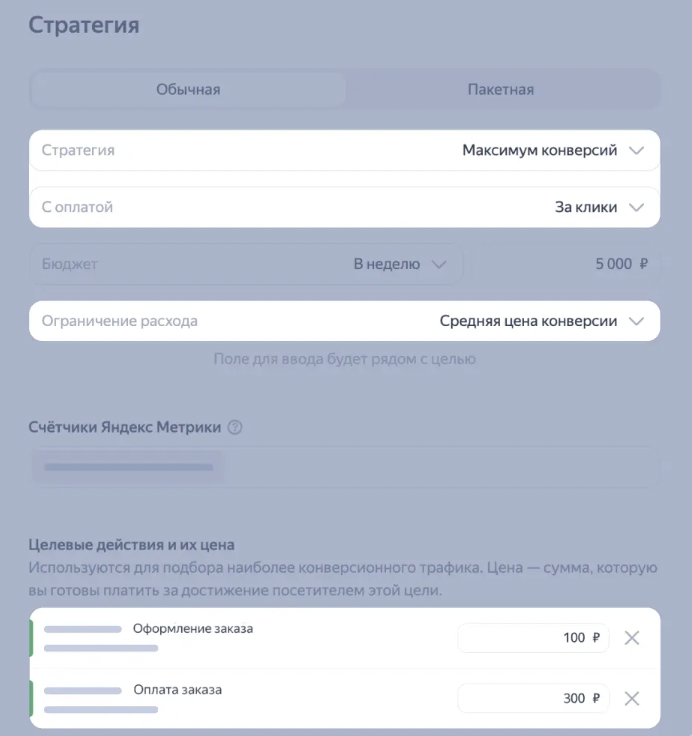Open the Максимум конверсий strategy dropdown
This screenshot has height=736, width=692.
pos(345,150)
